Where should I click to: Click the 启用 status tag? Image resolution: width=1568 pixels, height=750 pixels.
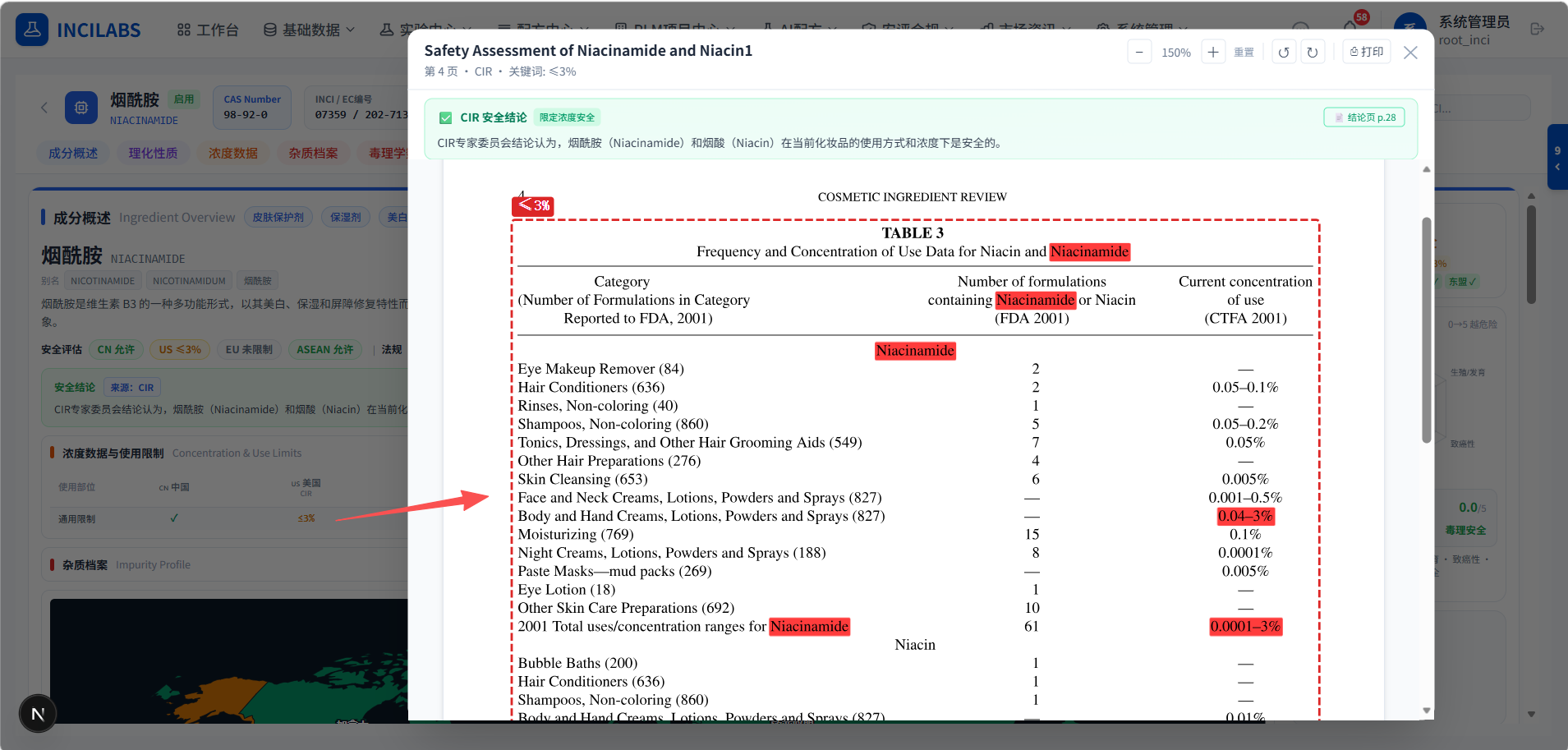pyautogui.click(x=184, y=99)
